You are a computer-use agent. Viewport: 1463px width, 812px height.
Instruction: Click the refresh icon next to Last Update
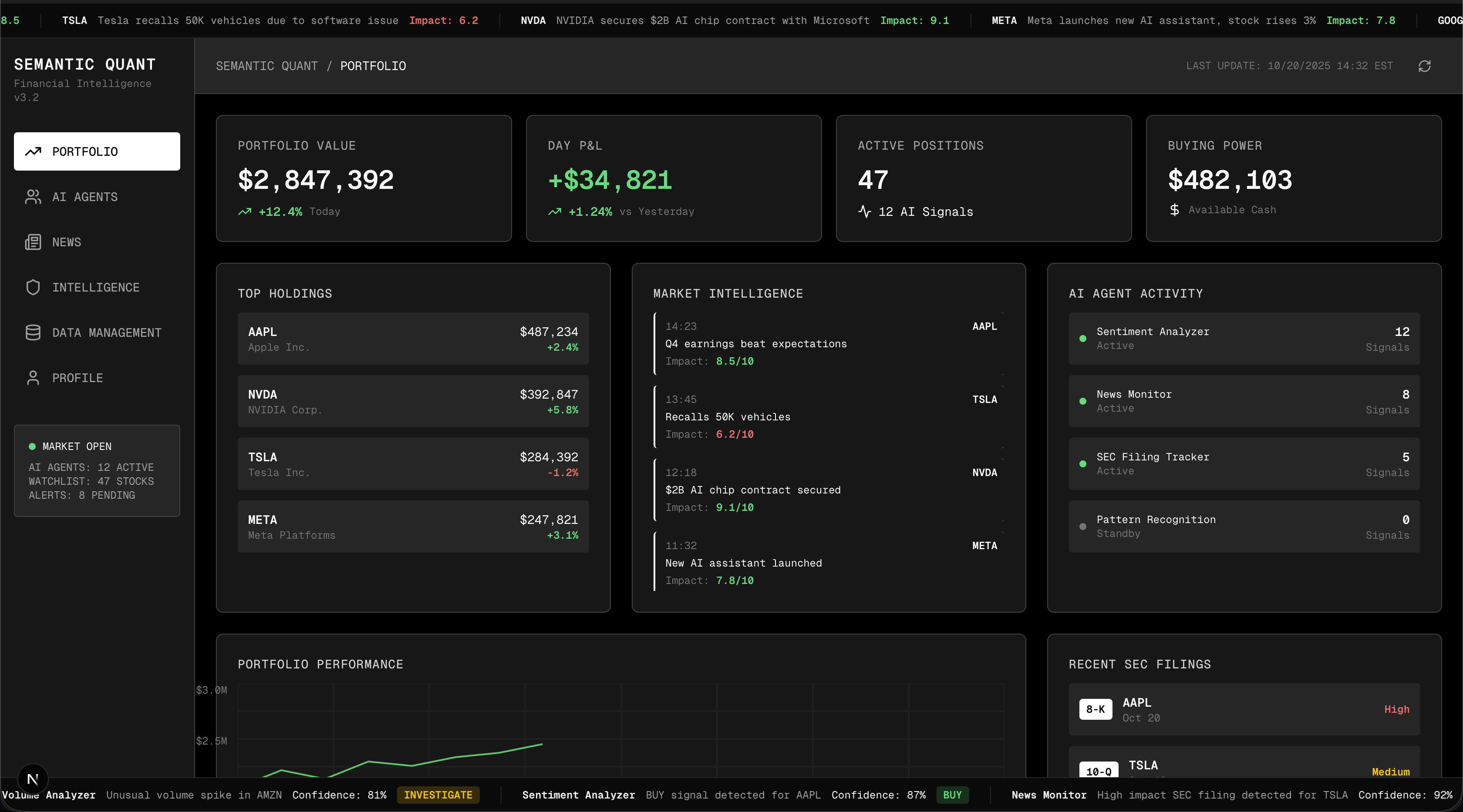[x=1424, y=66]
